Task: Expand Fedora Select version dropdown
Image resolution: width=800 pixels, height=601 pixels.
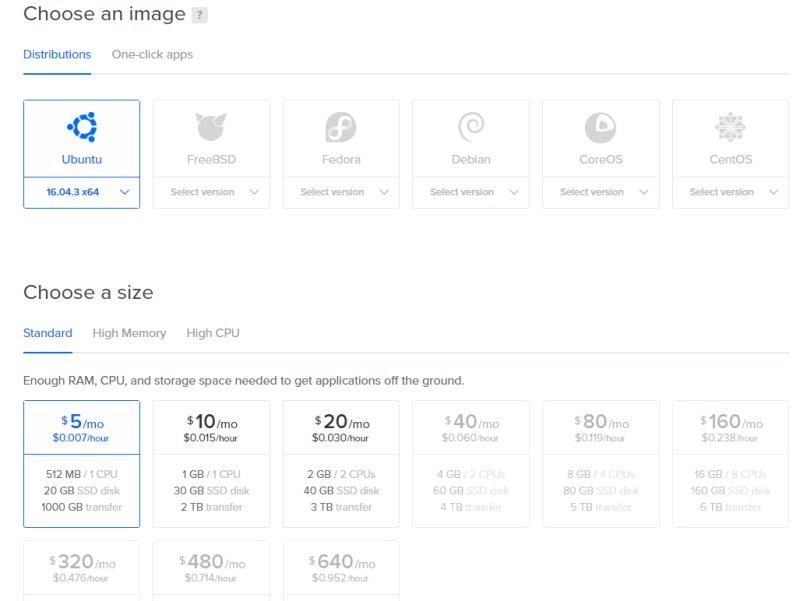Action: point(341,192)
